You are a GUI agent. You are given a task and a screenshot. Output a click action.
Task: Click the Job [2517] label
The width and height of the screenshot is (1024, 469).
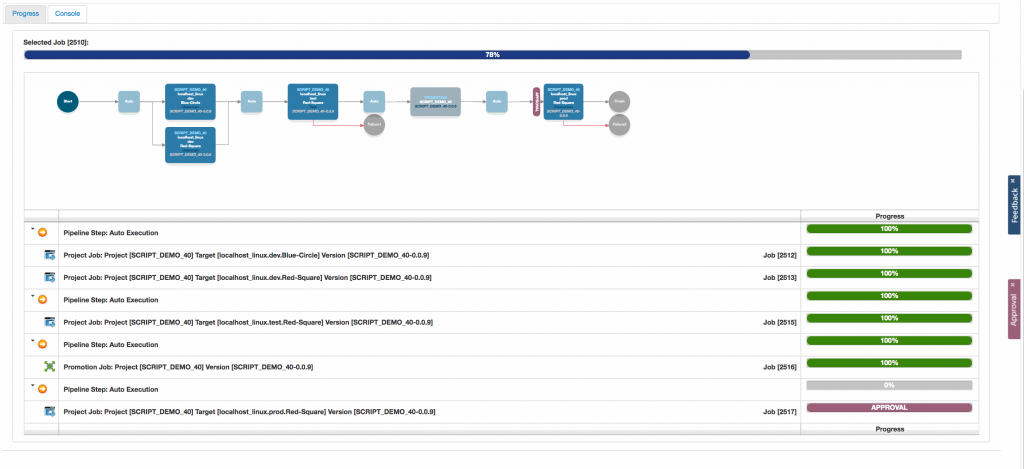pyautogui.click(x=780, y=412)
